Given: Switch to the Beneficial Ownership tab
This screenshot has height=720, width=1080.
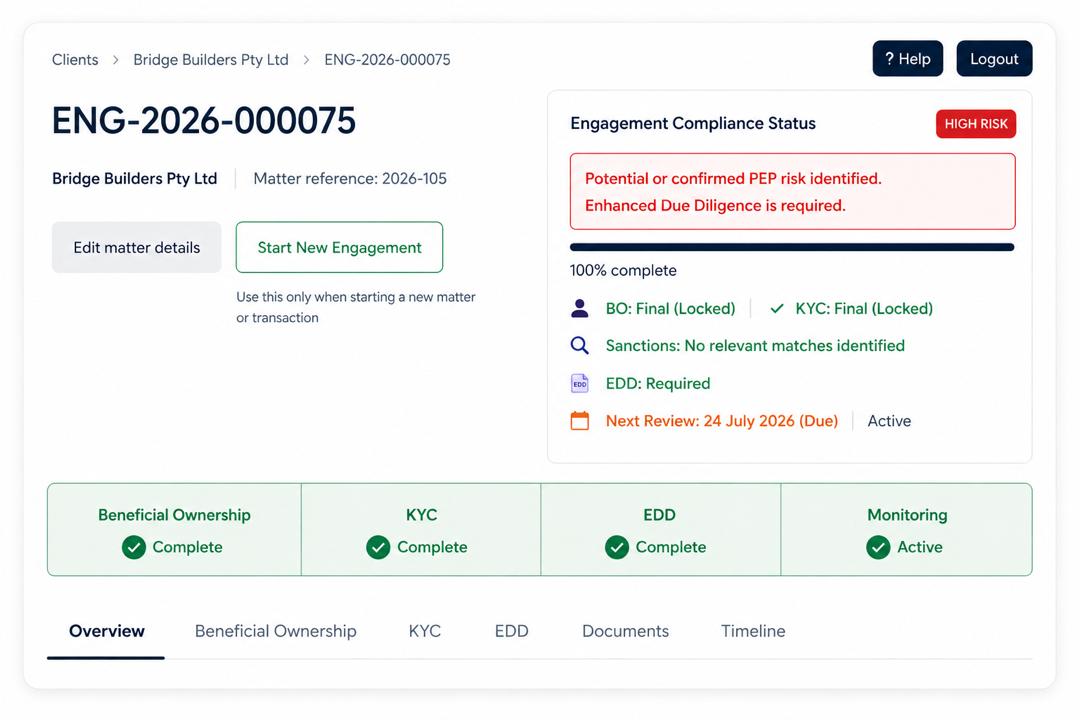Looking at the screenshot, I should click(x=276, y=631).
